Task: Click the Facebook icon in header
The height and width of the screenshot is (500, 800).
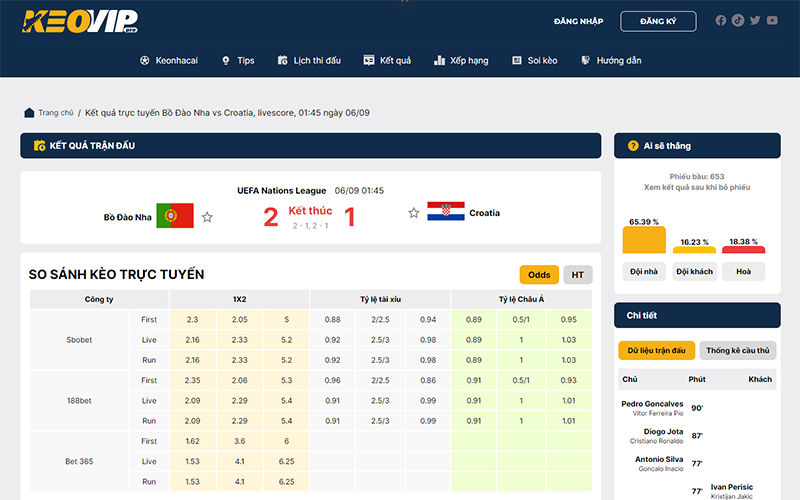Action: pos(721,21)
